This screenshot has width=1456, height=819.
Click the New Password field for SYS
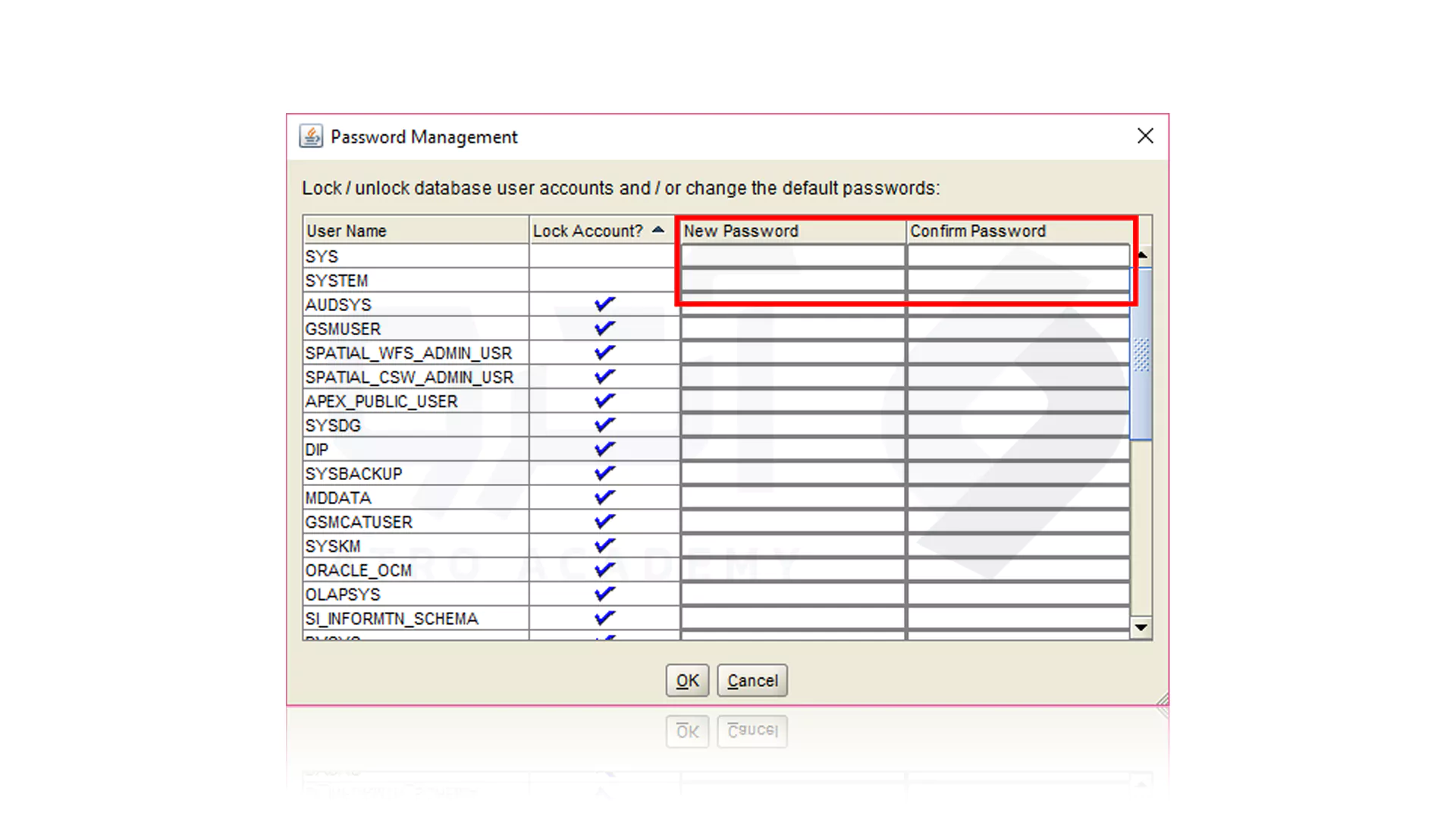point(791,256)
